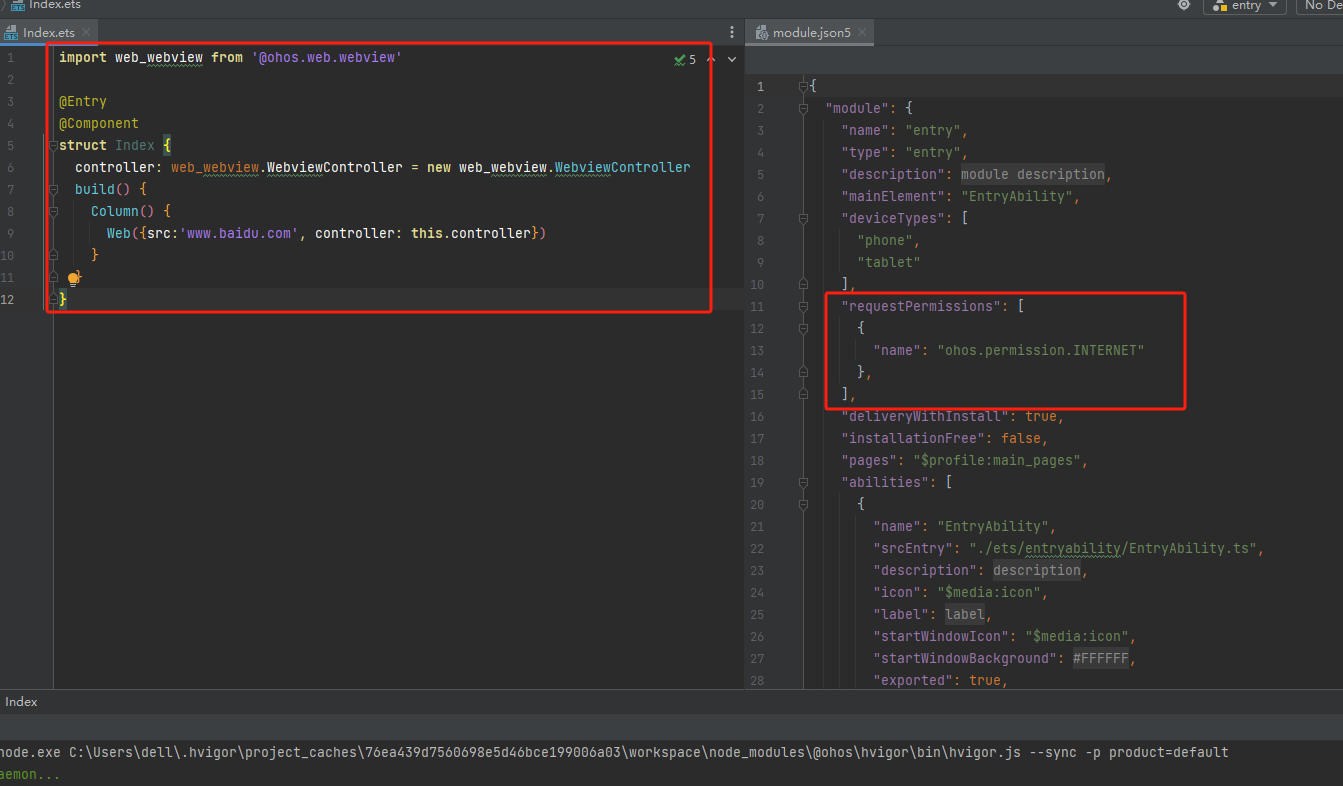The height and width of the screenshot is (786, 1343).
Task: Click the "deliveryWithInstall" key
Action: point(925,417)
